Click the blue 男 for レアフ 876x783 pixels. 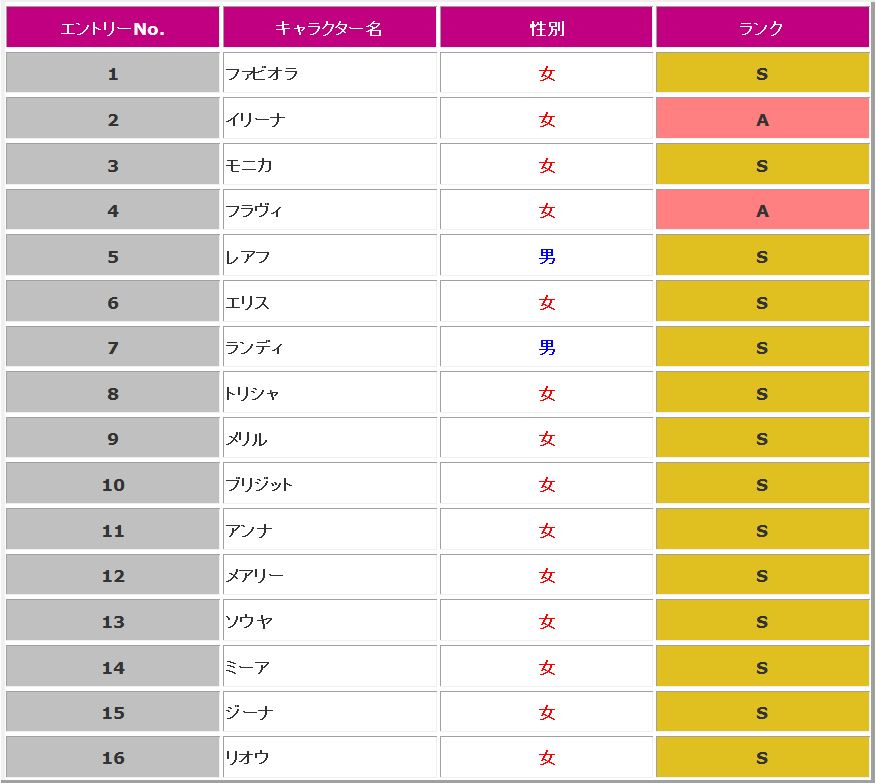547,257
